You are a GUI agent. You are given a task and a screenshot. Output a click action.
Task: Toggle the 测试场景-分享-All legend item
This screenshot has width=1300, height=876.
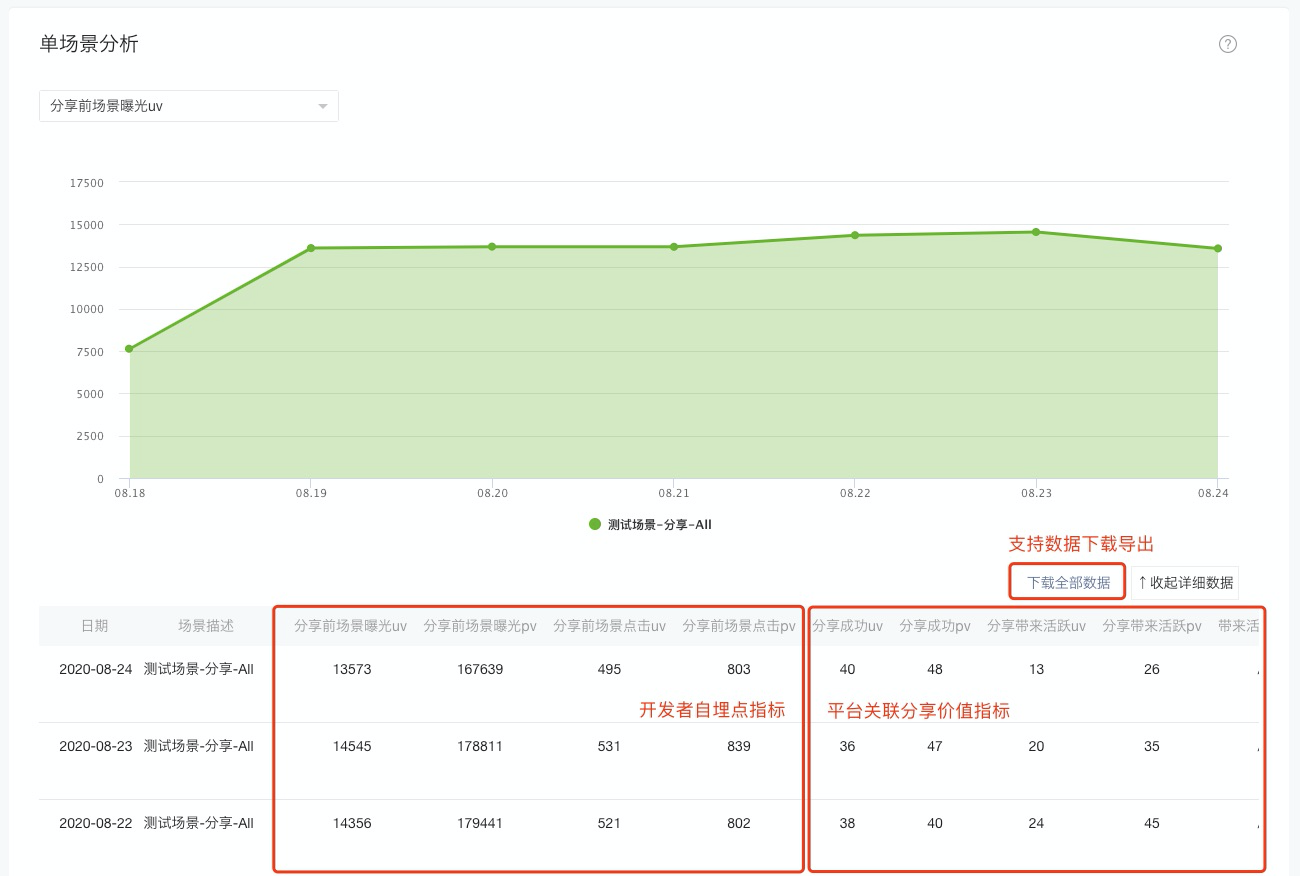point(659,524)
